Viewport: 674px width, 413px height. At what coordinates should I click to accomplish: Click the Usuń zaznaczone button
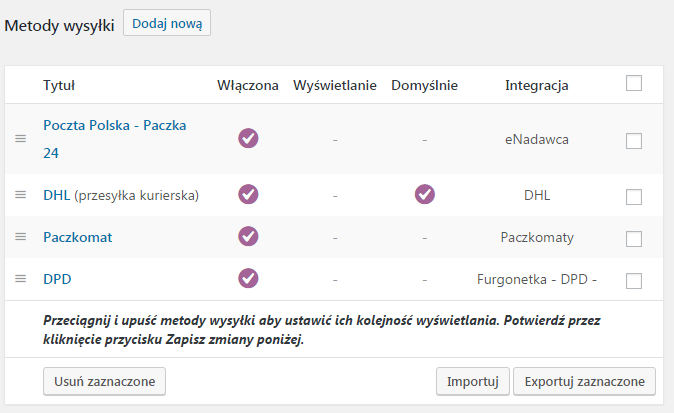(x=104, y=381)
